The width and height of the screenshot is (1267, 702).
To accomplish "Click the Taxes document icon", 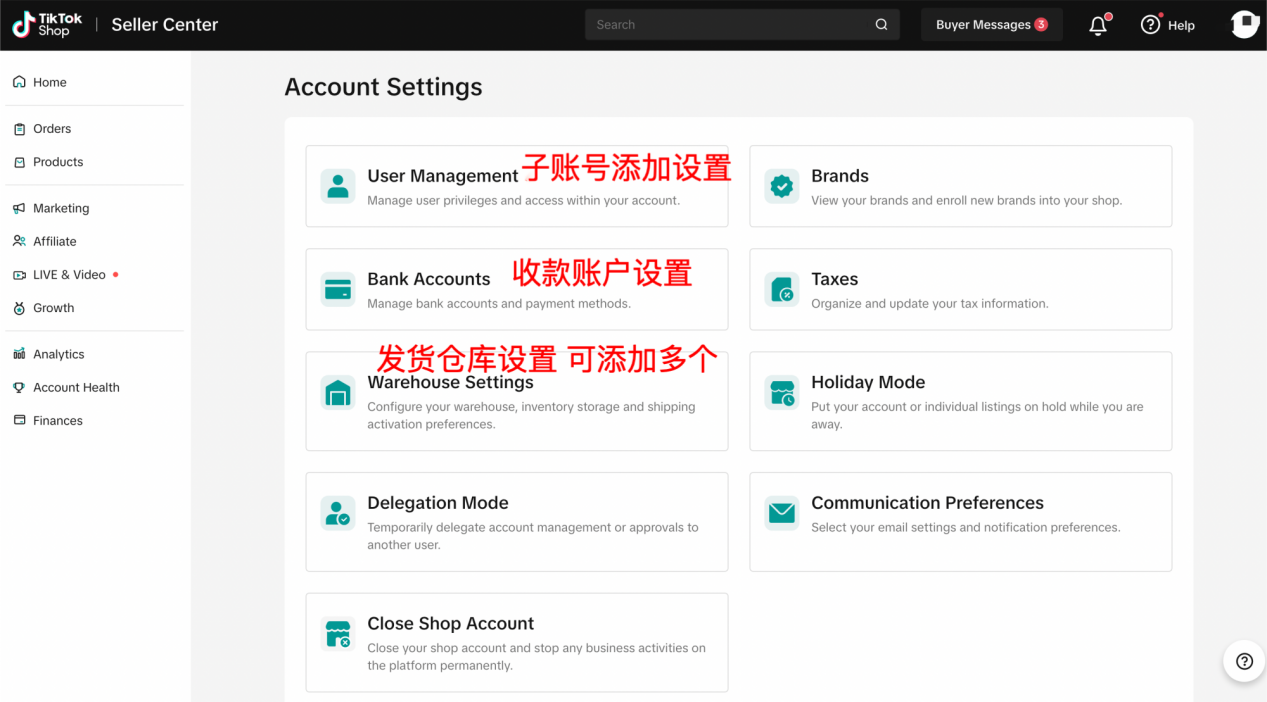I will click(782, 289).
